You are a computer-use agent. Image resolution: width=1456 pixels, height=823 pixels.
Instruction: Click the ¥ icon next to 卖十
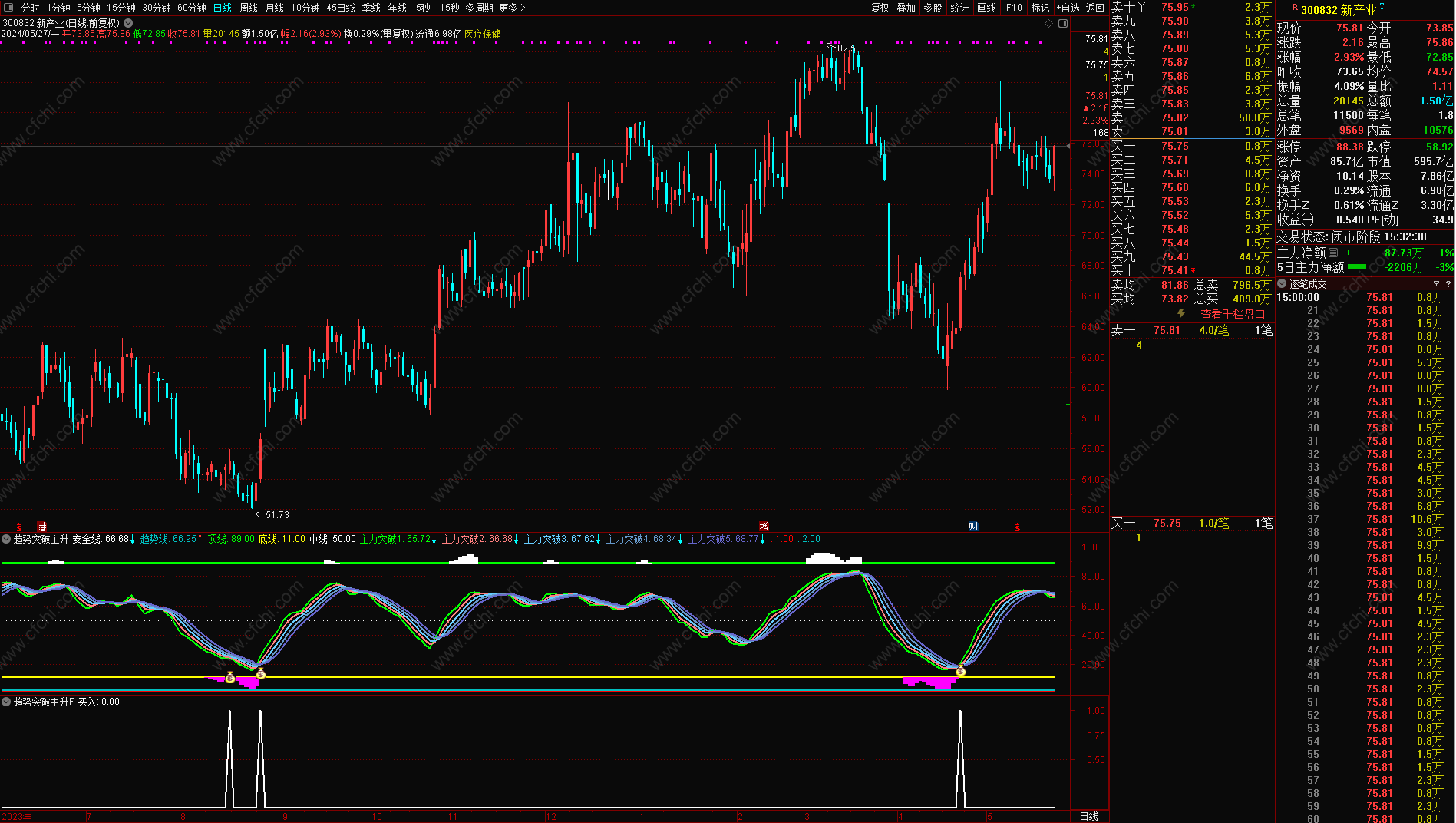1142,7
